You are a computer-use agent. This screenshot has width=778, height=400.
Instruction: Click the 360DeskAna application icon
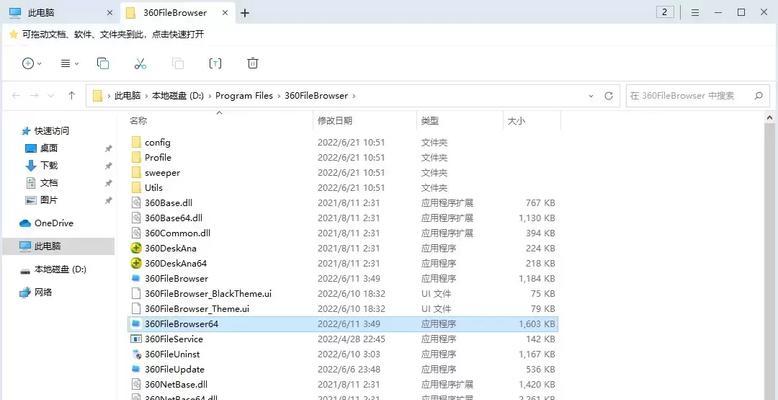[136, 248]
